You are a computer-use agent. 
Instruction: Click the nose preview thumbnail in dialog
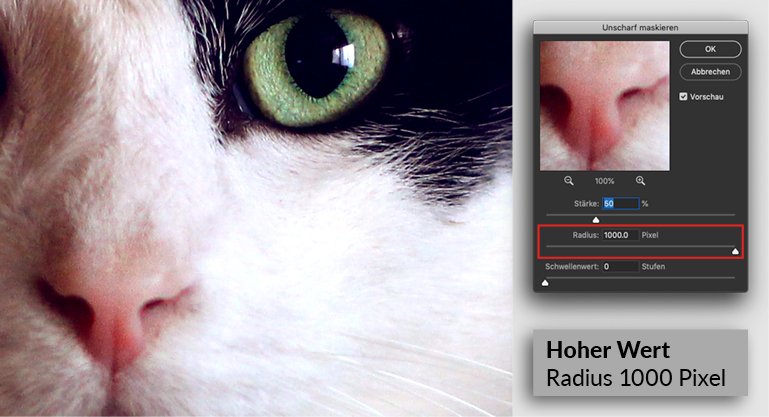(605, 106)
